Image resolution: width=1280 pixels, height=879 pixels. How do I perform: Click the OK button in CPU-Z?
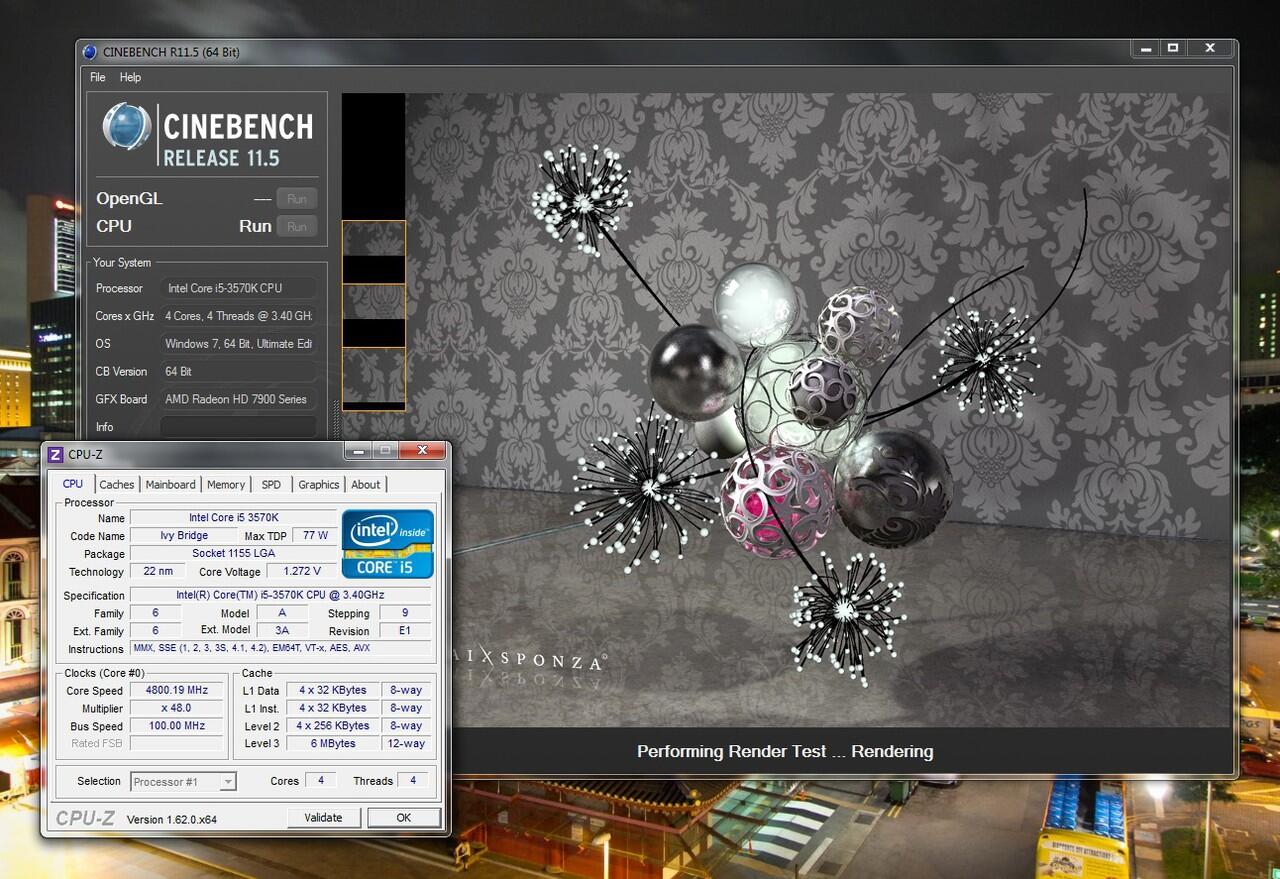[404, 818]
